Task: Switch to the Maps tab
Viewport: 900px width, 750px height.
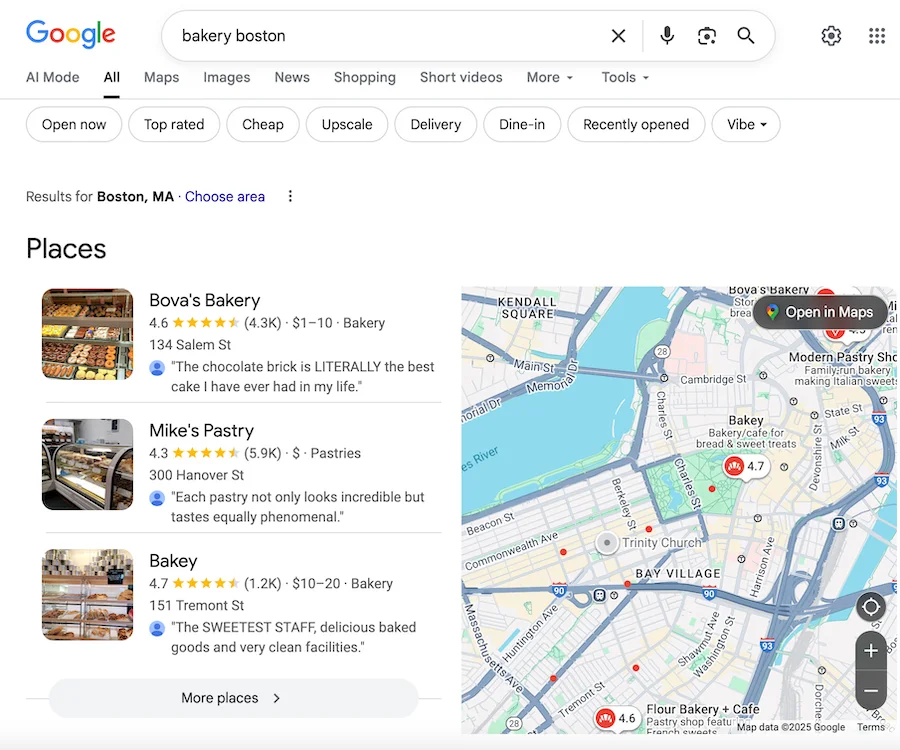Action: pyautogui.click(x=161, y=77)
